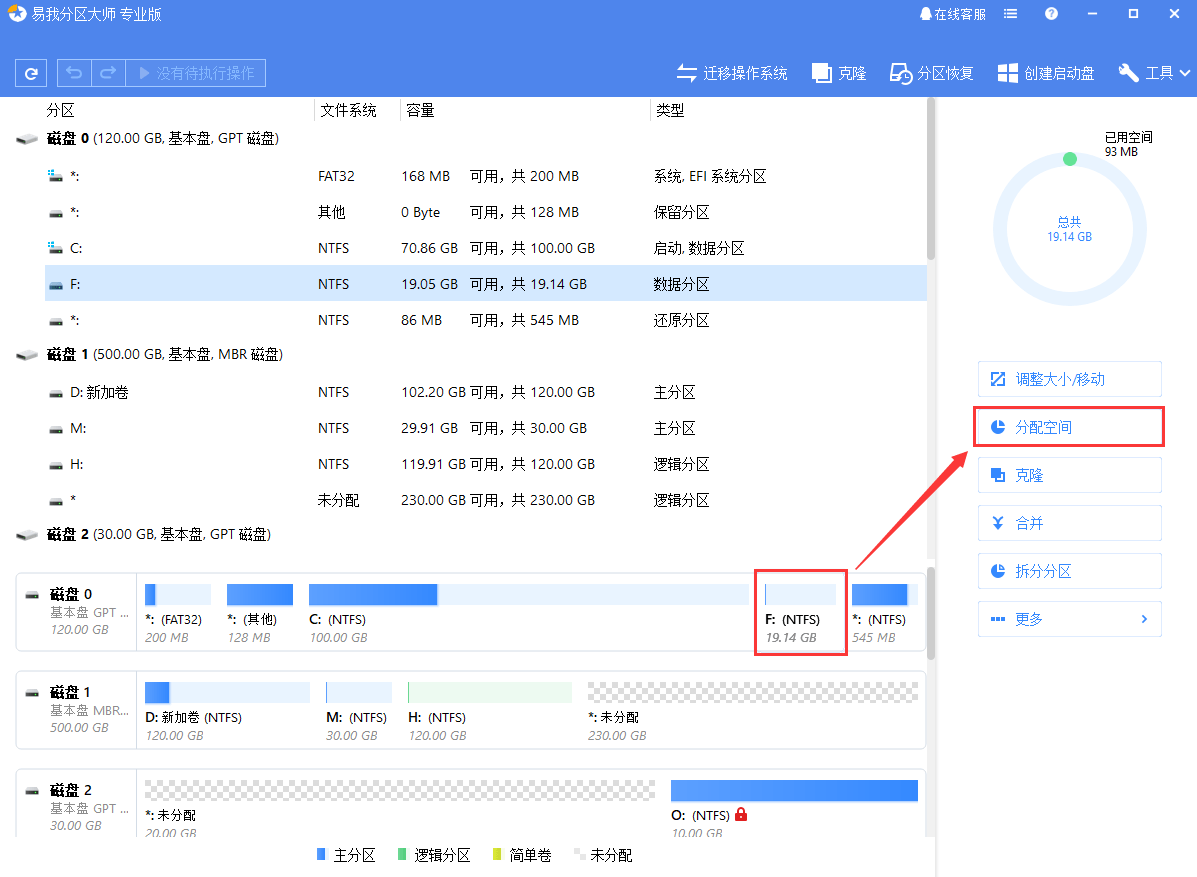Expand the 更多 more options menu

point(1069,619)
